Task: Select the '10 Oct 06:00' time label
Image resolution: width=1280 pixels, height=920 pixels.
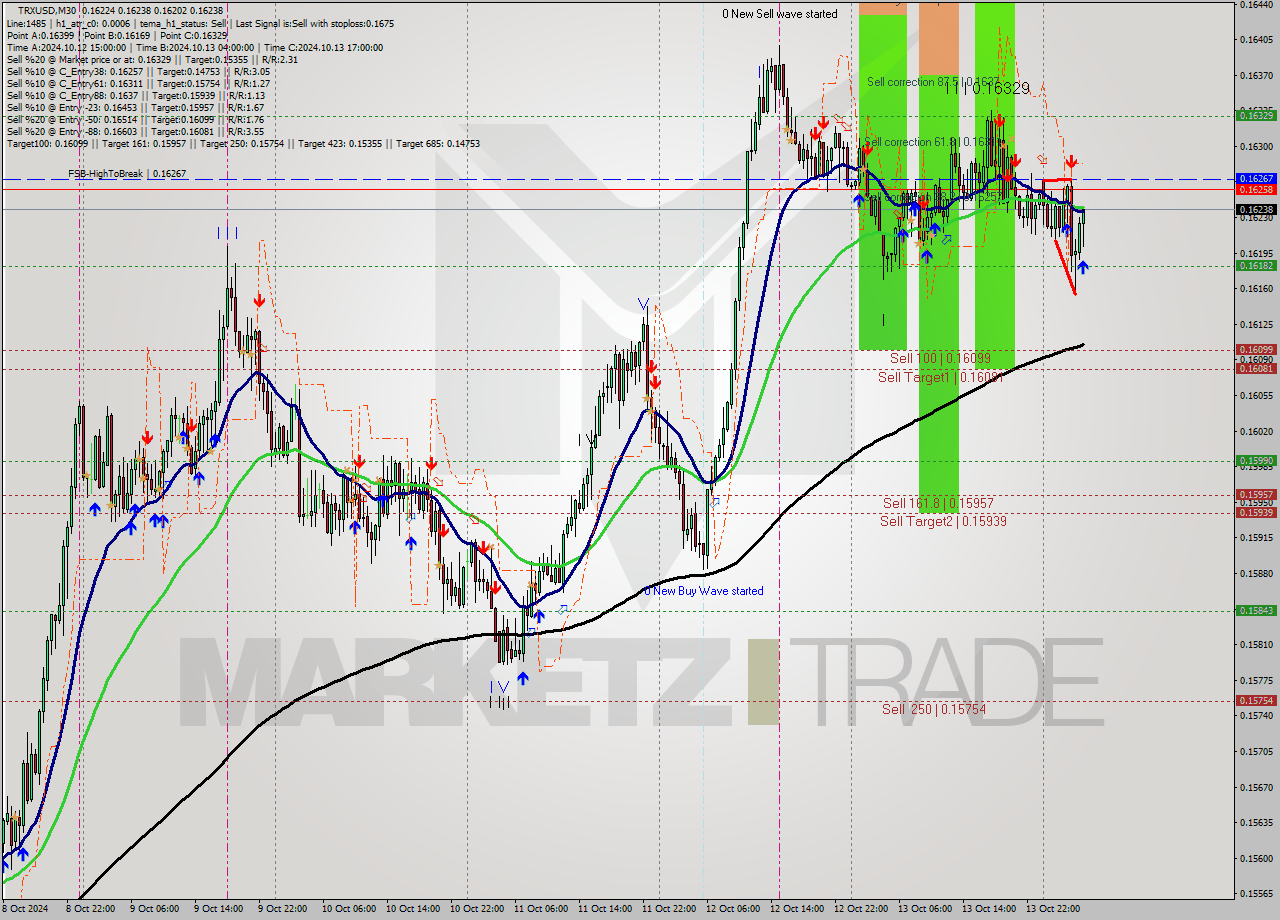Action: 349,909
